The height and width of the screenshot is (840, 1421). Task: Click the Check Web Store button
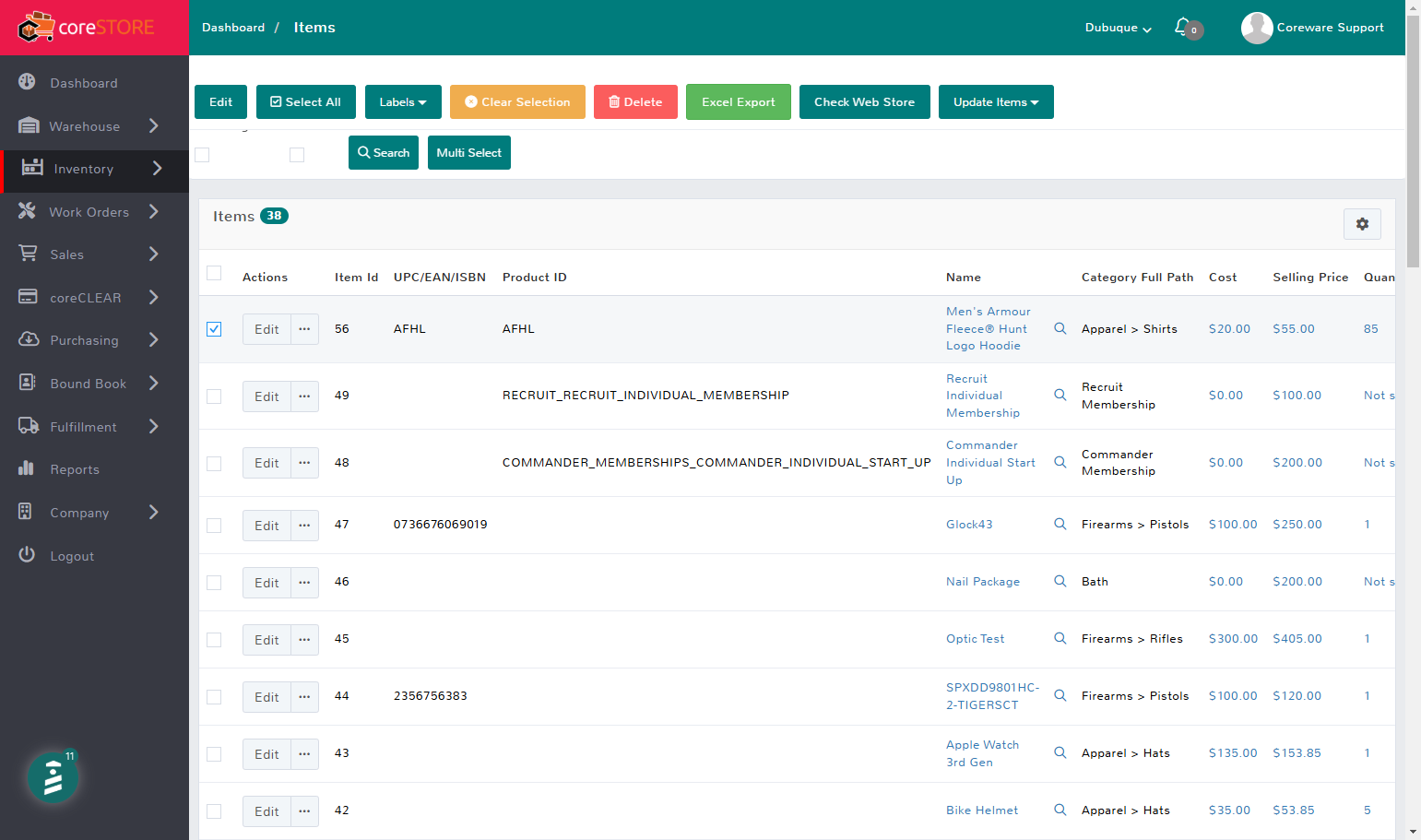point(865,102)
